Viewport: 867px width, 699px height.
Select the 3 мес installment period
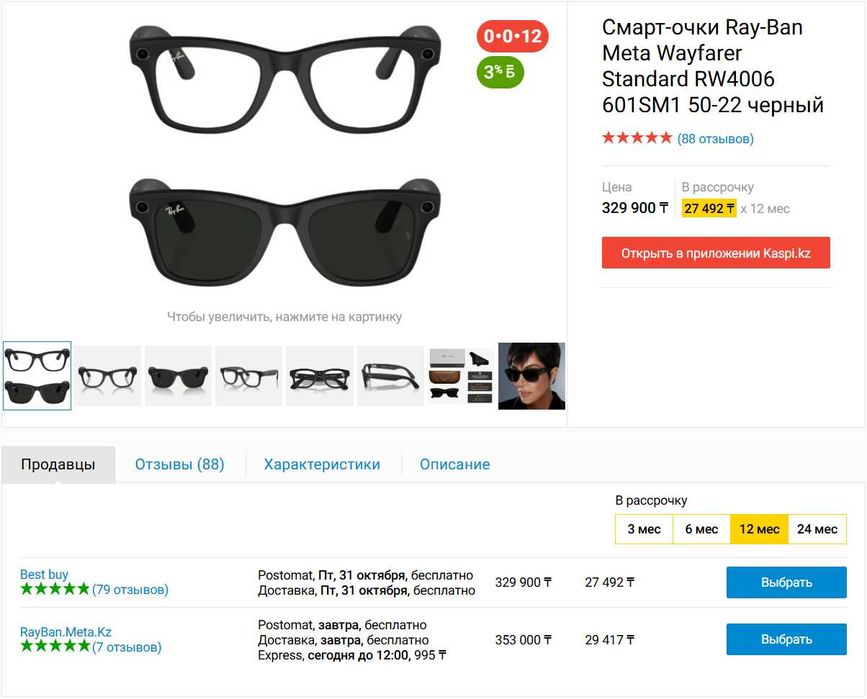[644, 529]
